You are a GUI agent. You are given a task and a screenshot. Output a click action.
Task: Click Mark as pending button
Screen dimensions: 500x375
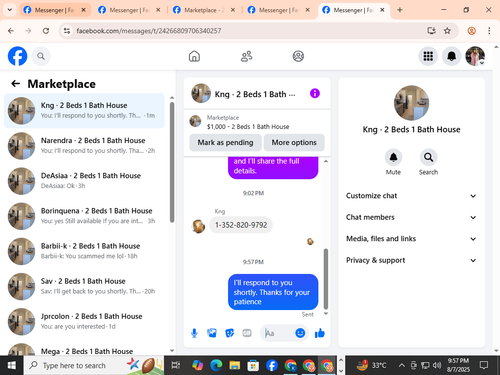(225, 143)
